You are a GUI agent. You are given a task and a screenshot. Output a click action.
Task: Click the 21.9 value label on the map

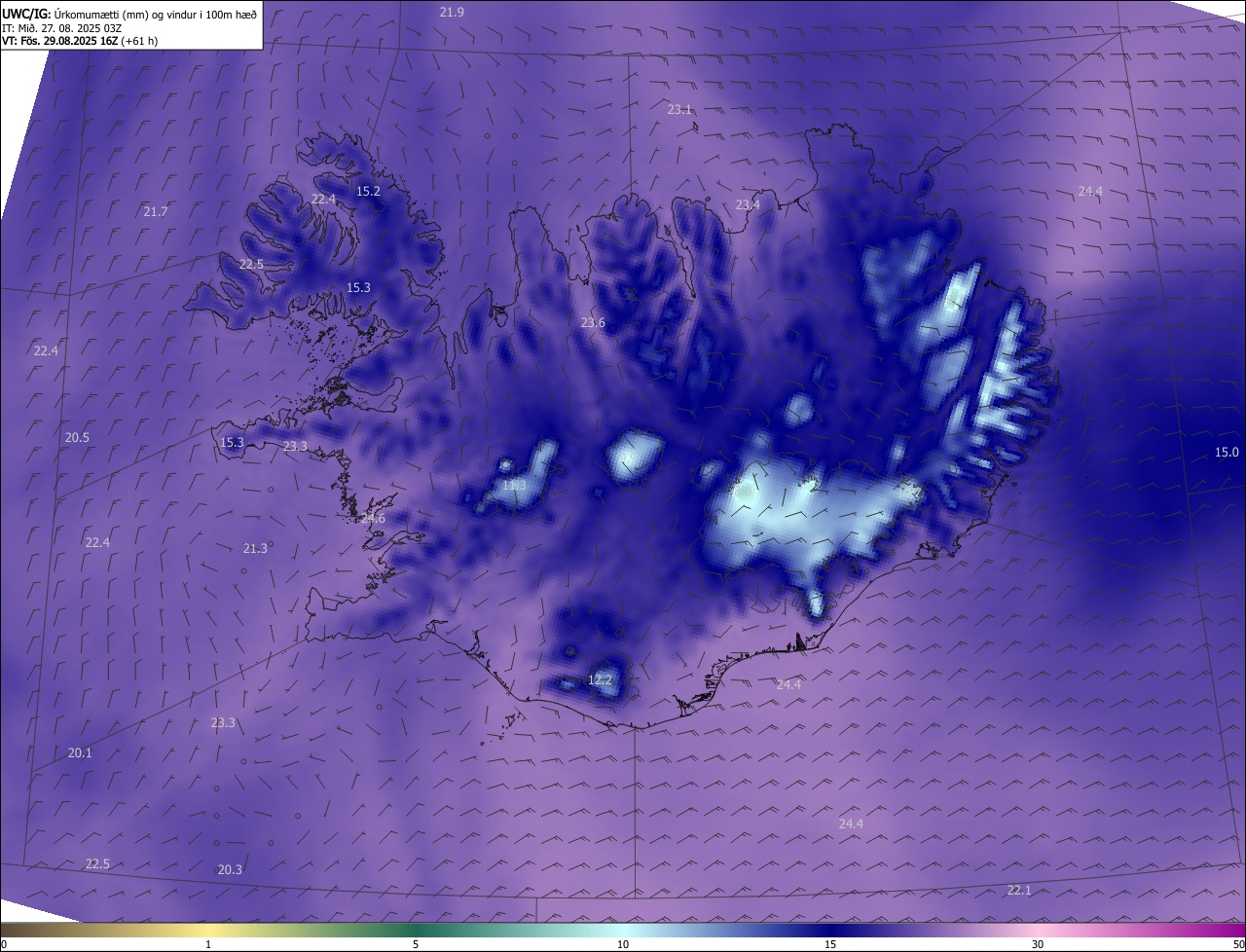pos(452,12)
